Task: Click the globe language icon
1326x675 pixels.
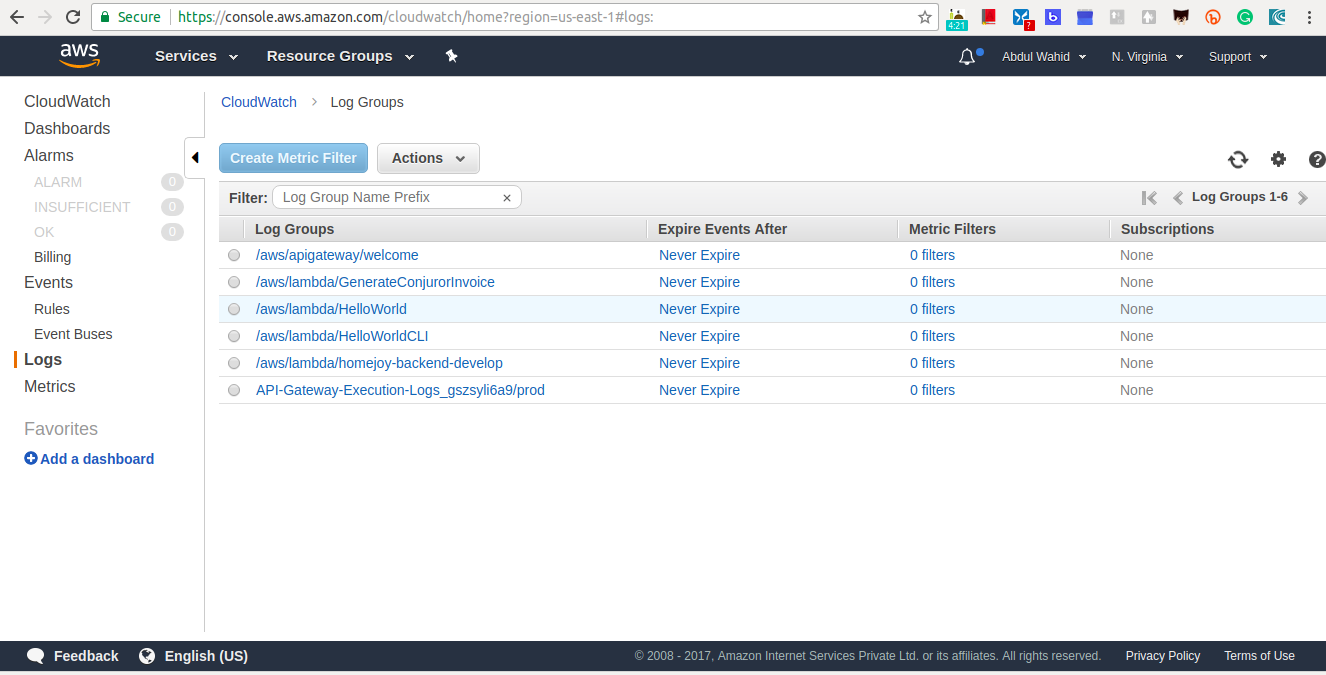Action: pyautogui.click(x=147, y=656)
